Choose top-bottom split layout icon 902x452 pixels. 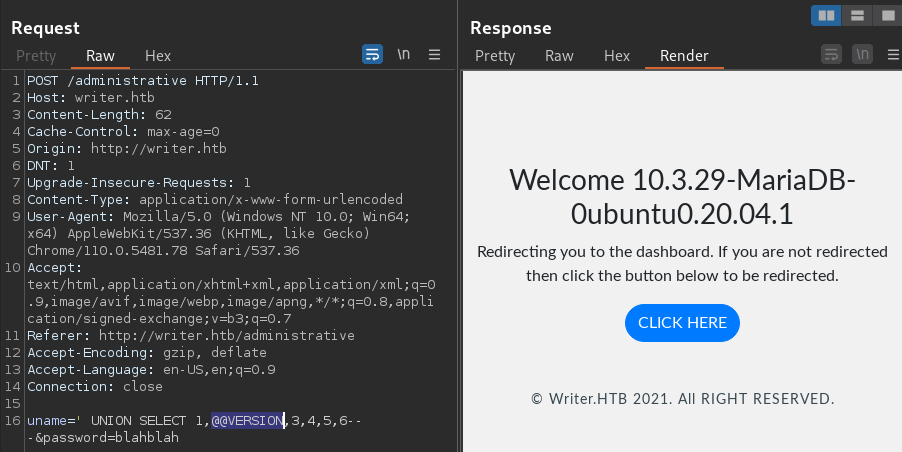tap(857, 16)
